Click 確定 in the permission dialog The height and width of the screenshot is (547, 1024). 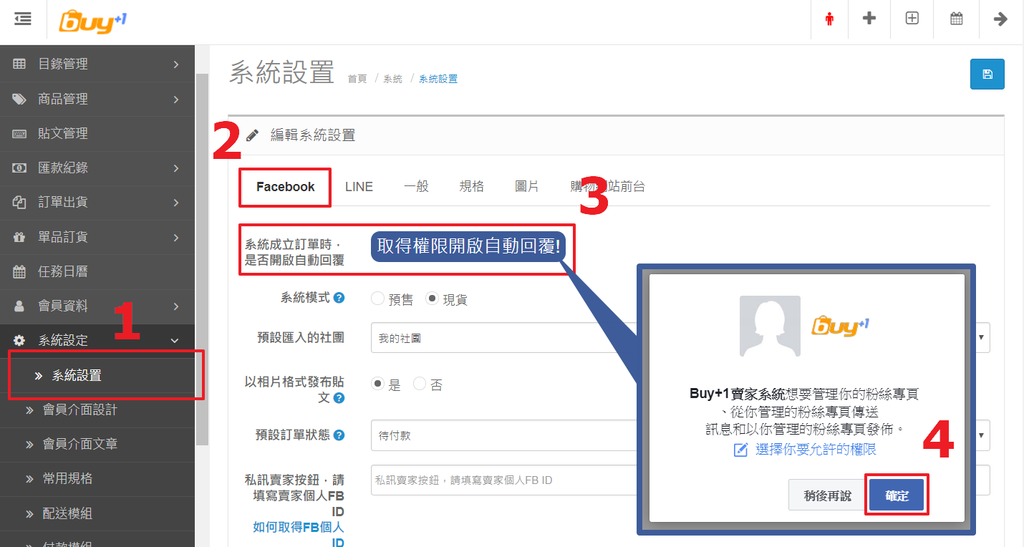pyautogui.click(x=897, y=495)
